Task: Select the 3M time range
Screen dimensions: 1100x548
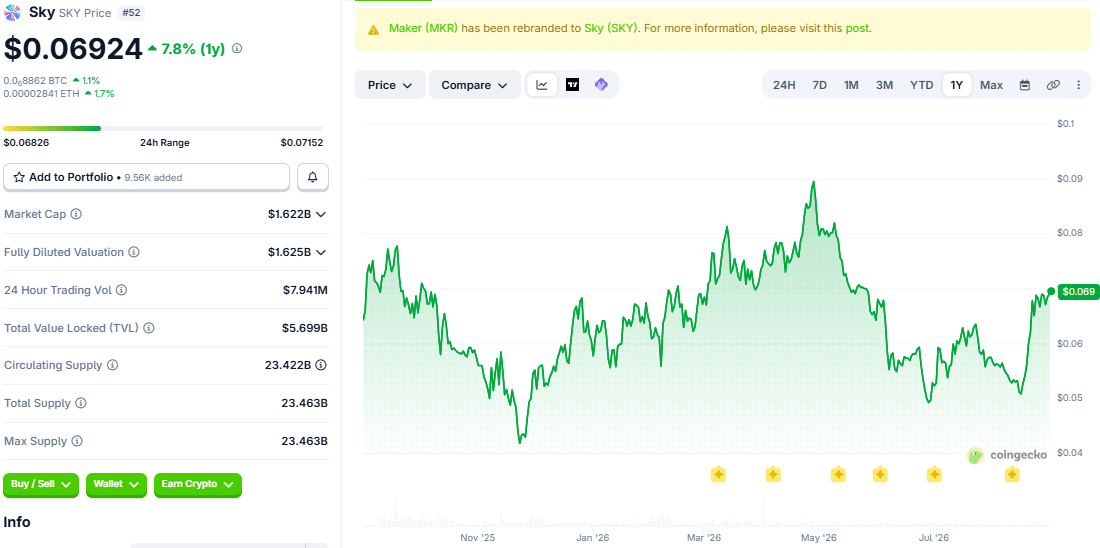Action: click(x=884, y=85)
